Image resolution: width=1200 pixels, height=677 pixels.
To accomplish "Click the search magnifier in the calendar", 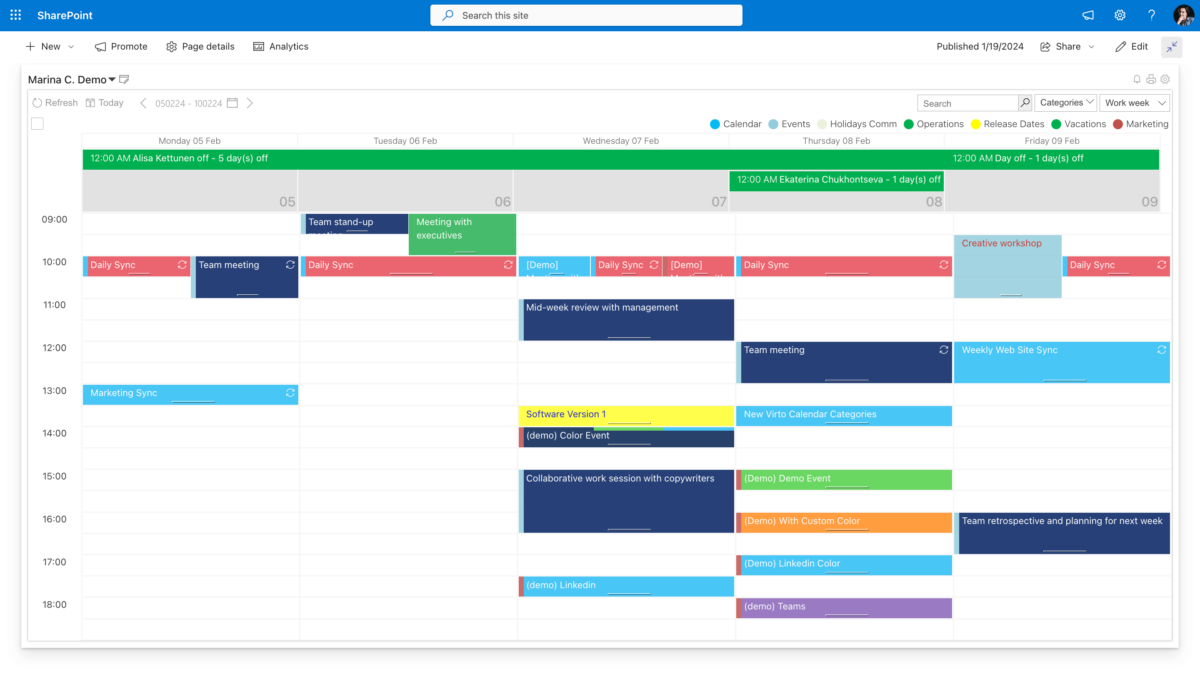I will (1024, 101).
